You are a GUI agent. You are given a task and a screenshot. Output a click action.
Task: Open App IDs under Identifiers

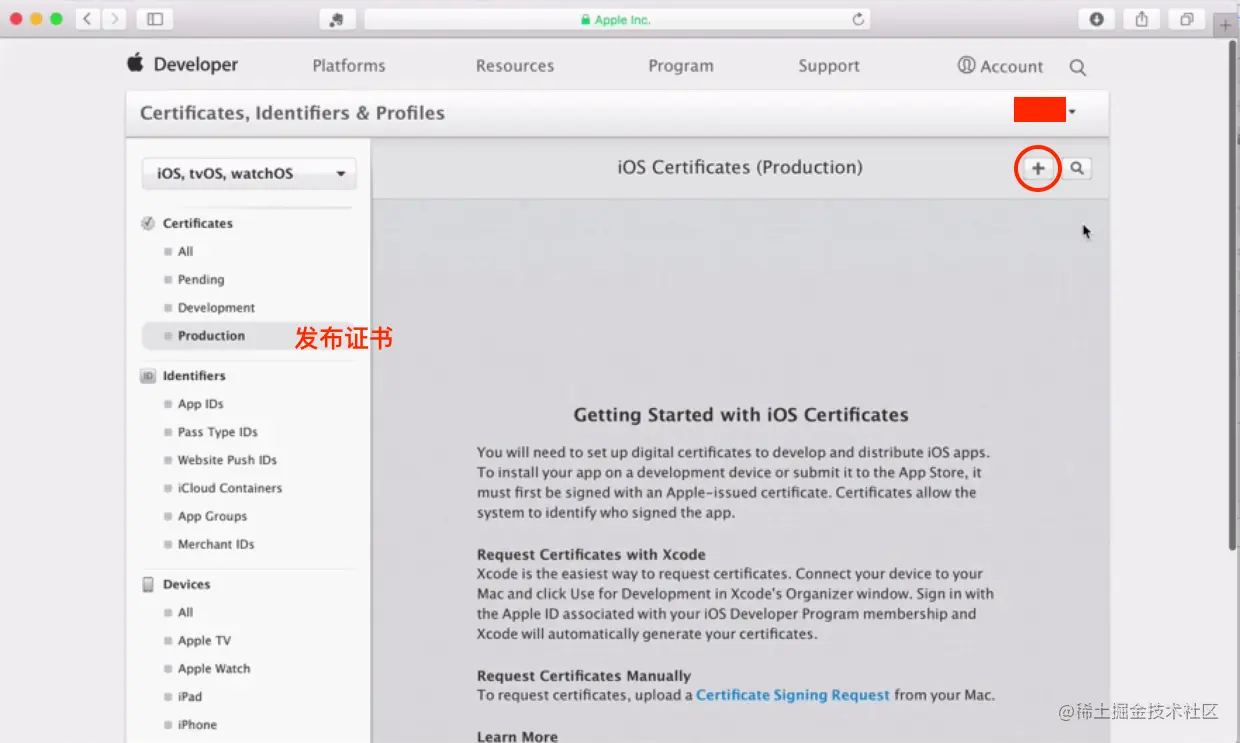pos(200,404)
